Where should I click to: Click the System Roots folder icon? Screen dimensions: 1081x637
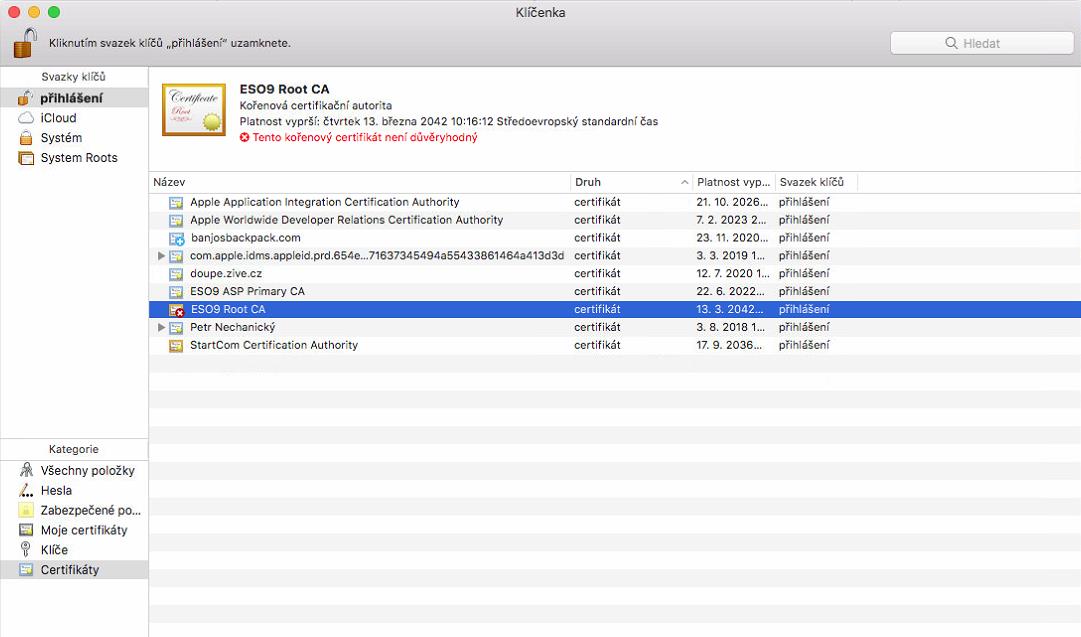(x=26, y=158)
